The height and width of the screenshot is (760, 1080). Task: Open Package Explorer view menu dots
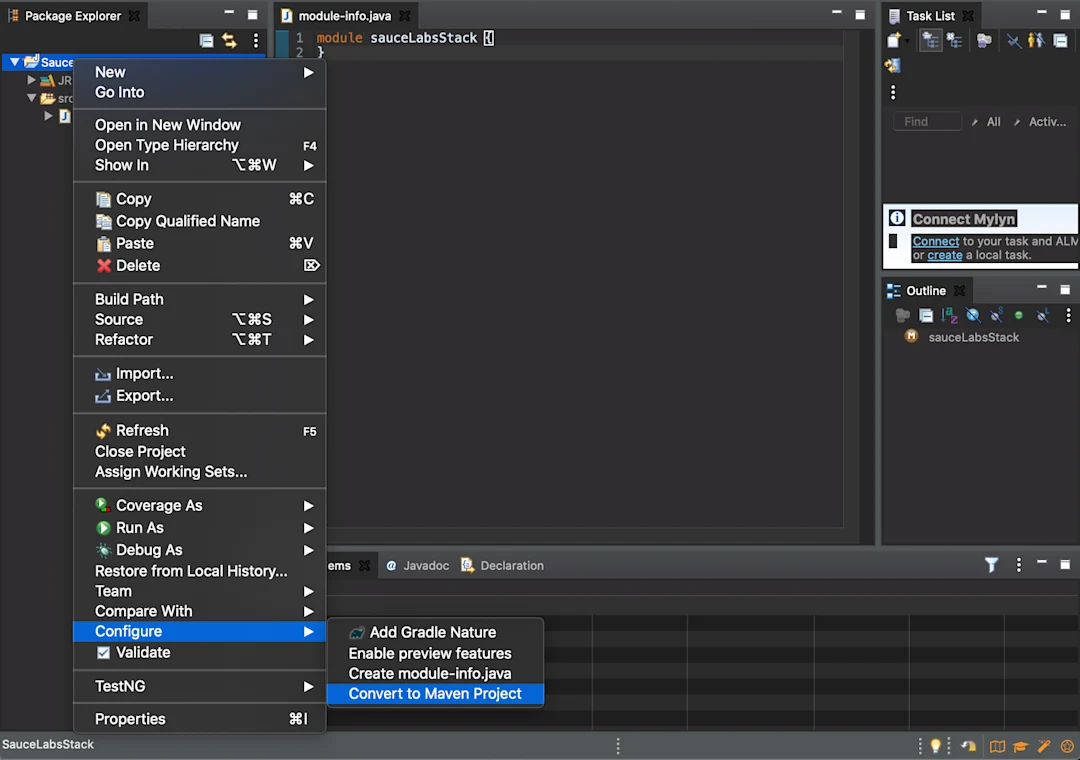tap(256, 41)
